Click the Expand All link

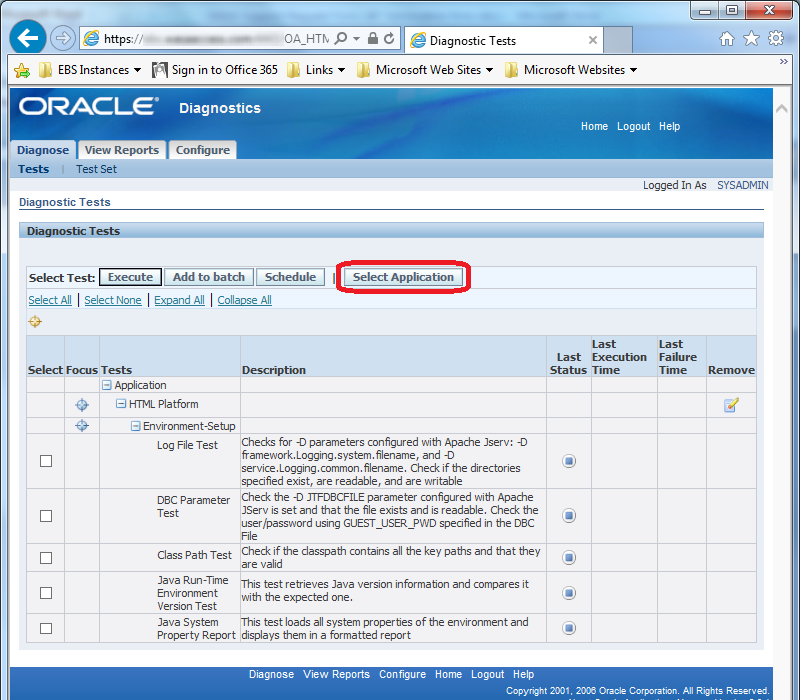tap(179, 300)
